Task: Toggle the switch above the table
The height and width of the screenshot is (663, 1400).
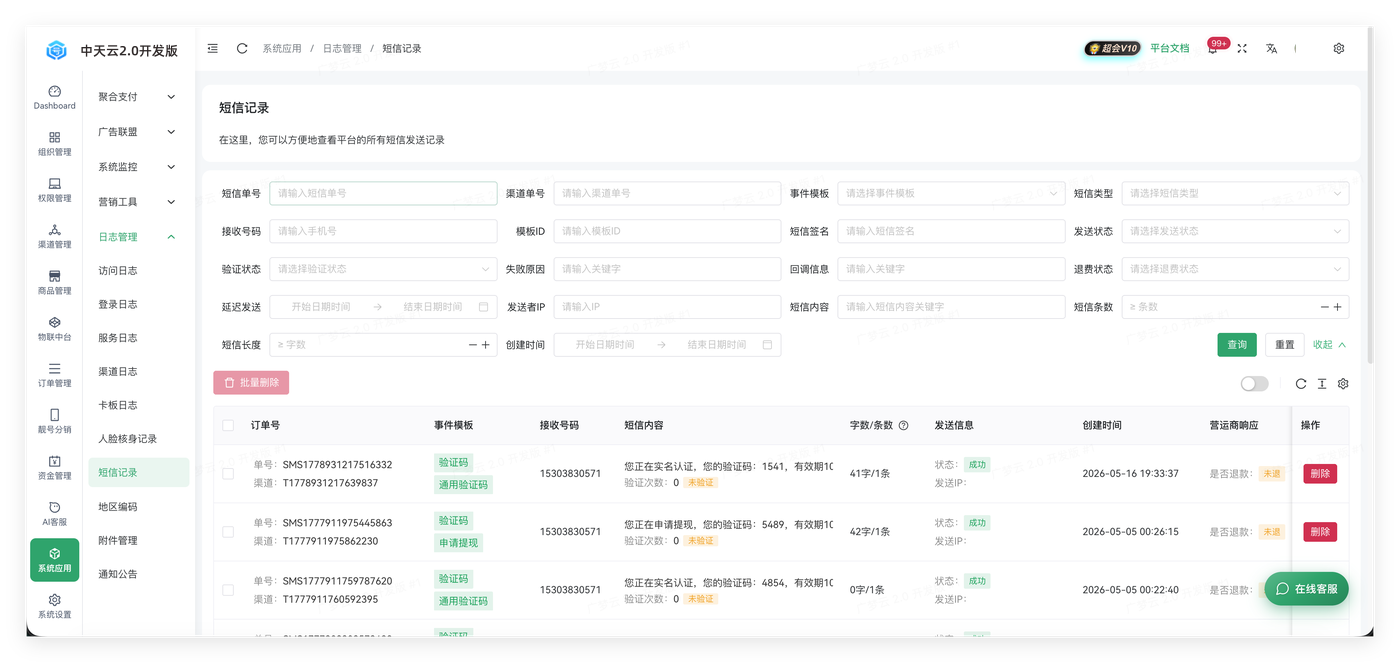Action: 1254,384
